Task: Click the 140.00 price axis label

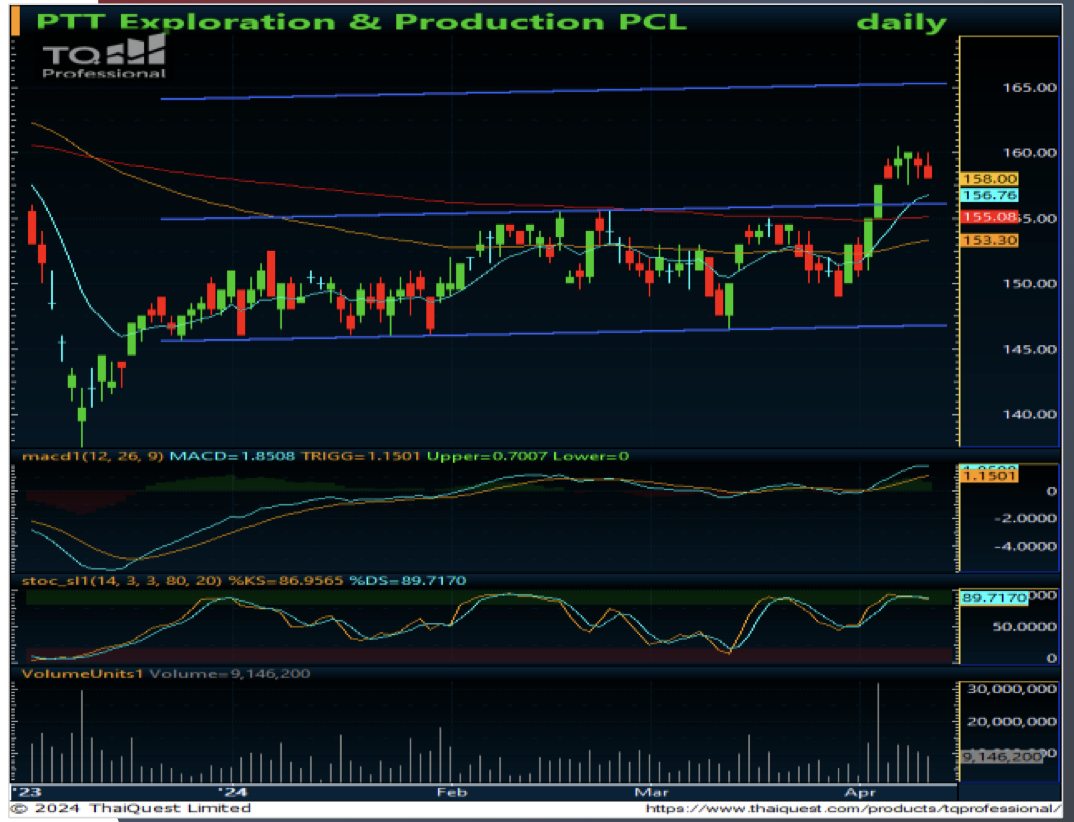Action: (1029, 414)
